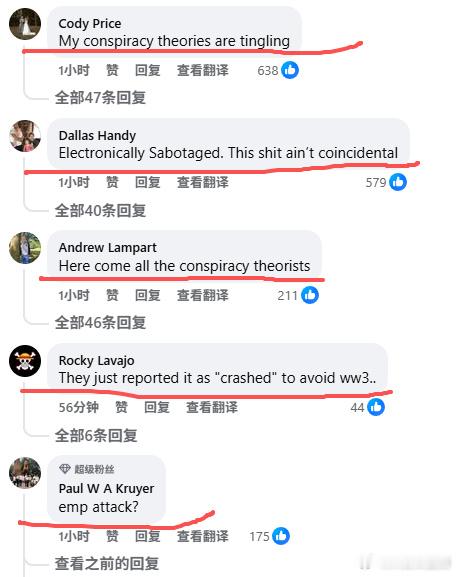Click the 56分钟 timestamp on Rocky's comment
The height and width of the screenshot is (577, 456).
[x=78, y=407]
